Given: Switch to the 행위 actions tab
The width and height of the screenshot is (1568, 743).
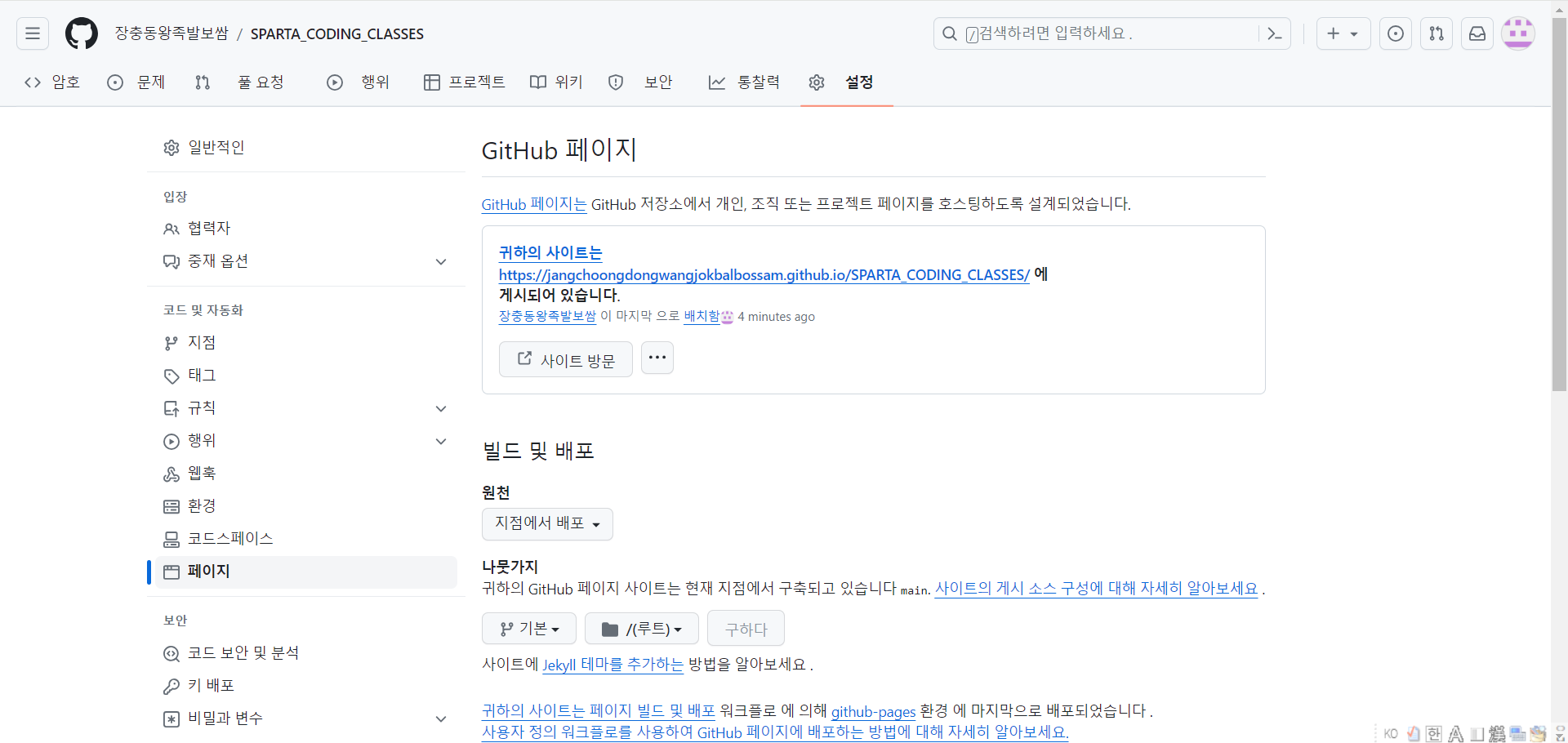Looking at the screenshot, I should tap(359, 82).
